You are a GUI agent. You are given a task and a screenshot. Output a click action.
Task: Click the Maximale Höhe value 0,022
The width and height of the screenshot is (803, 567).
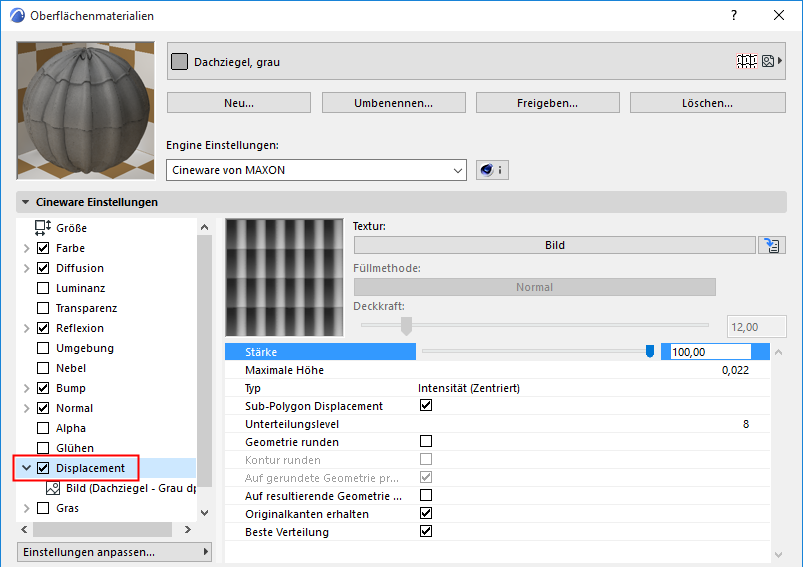pyautogui.click(x=735, y=370)
